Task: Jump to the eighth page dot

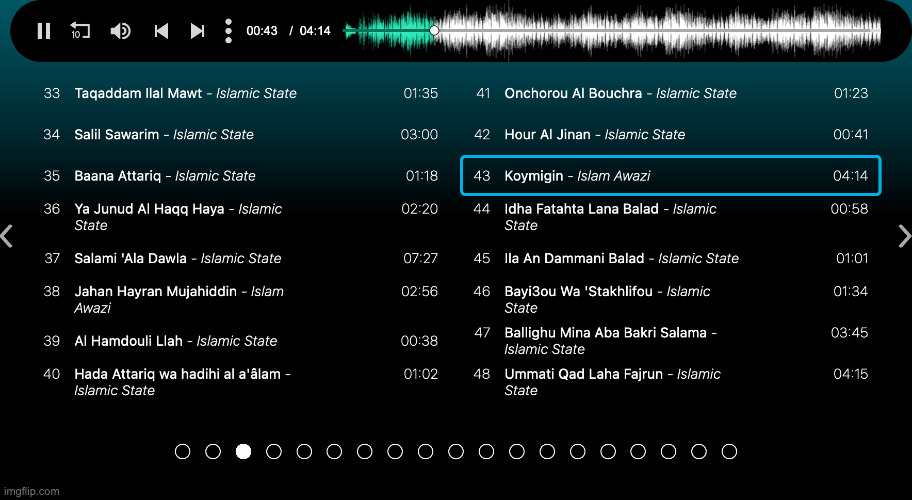Action: coord(395,452)
